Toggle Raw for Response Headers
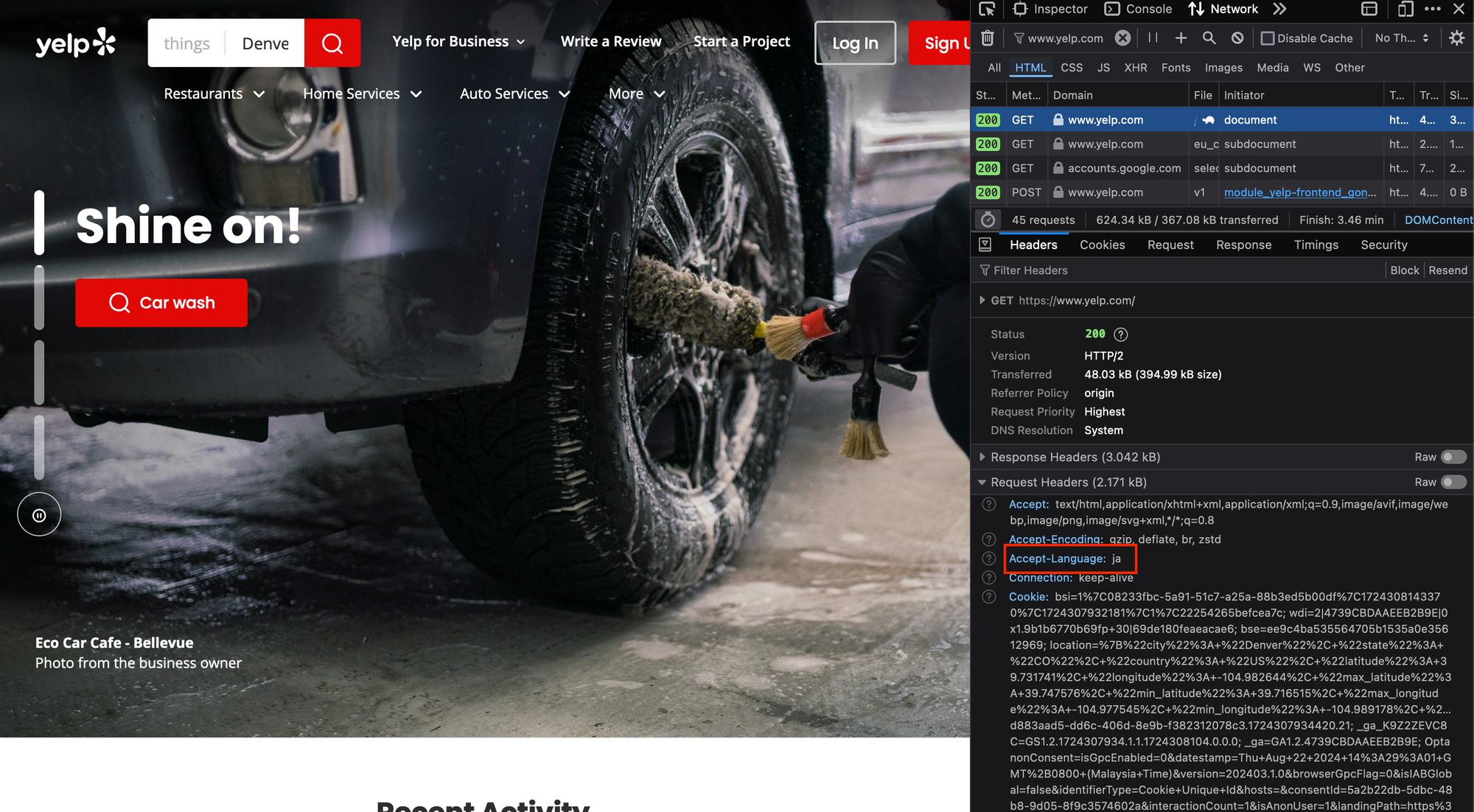 pyautogui.click(x=1453, y=457)
